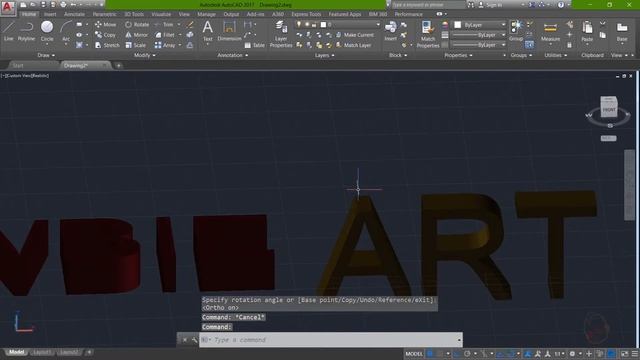Activate the Scale tool
The width and height of the screenshot is (640, 360).
pos(136,45)
